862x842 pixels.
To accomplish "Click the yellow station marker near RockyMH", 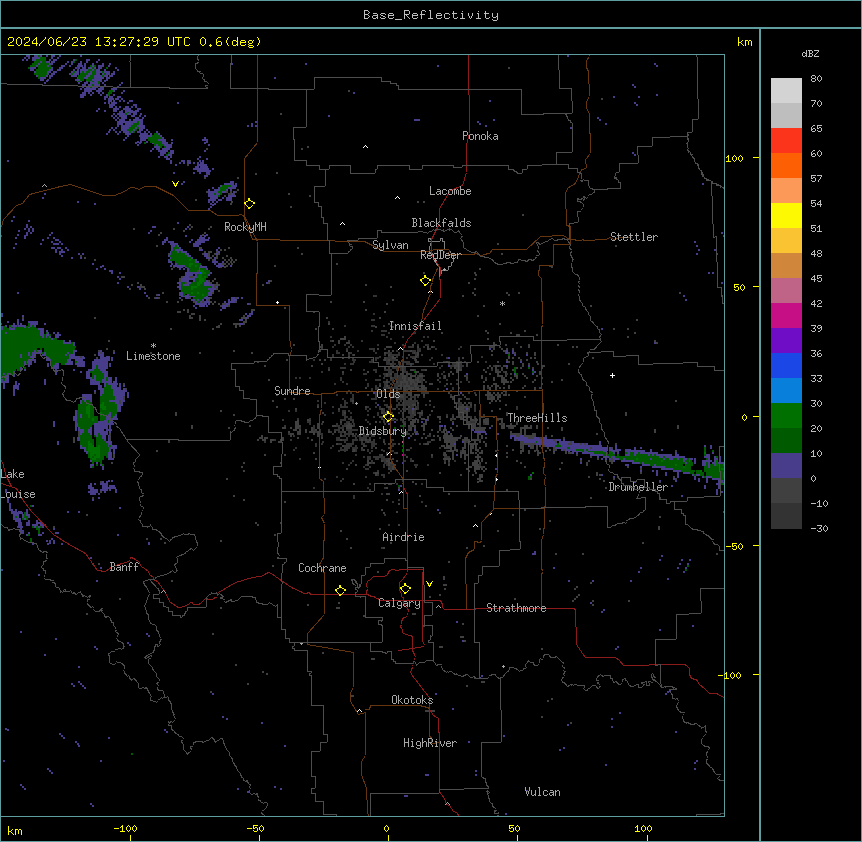I will (250, 204).
